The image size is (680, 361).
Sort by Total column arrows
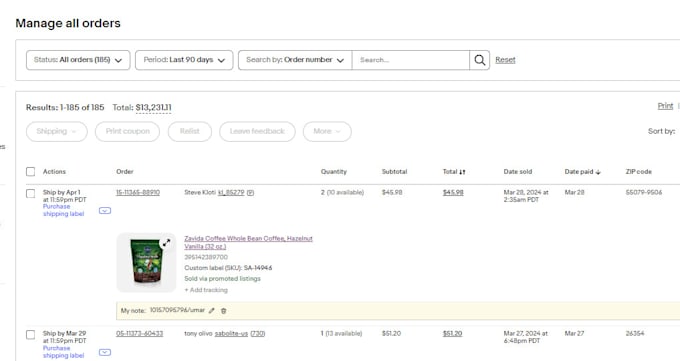(462, 172)
